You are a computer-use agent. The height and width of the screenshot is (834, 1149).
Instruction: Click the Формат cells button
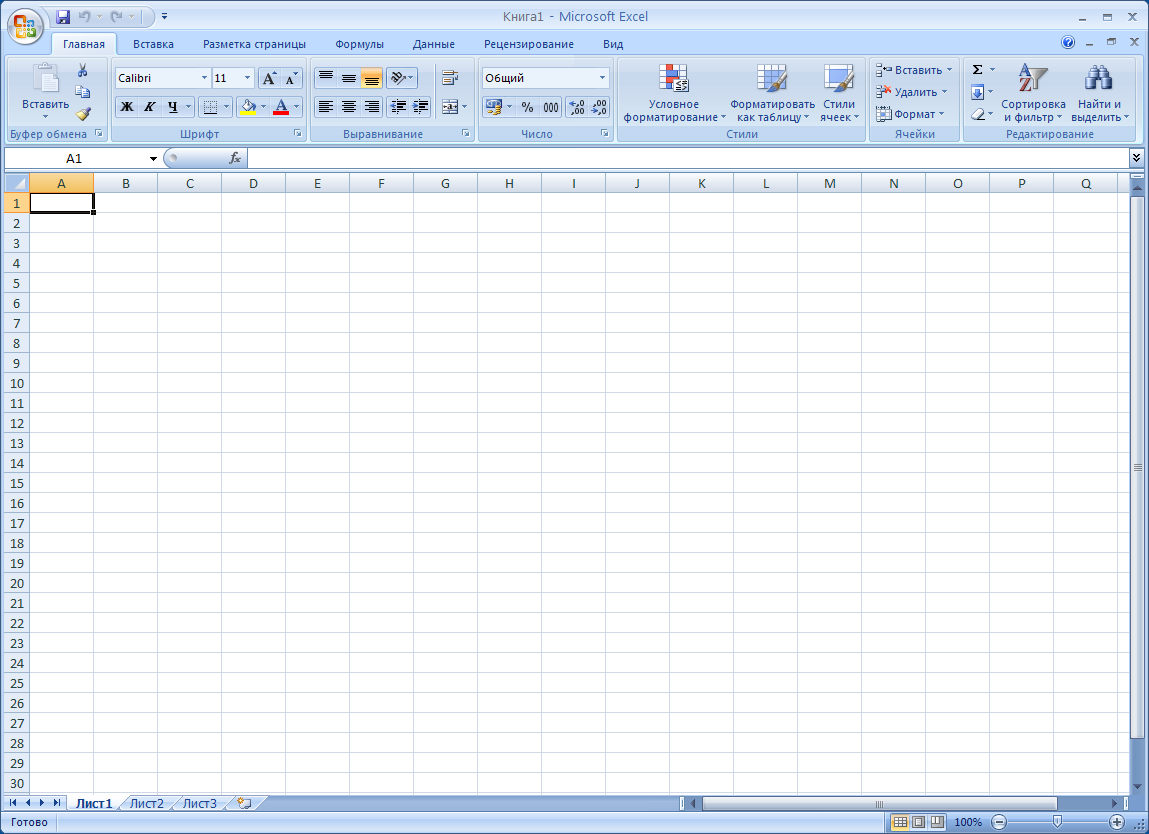point(910,114)
